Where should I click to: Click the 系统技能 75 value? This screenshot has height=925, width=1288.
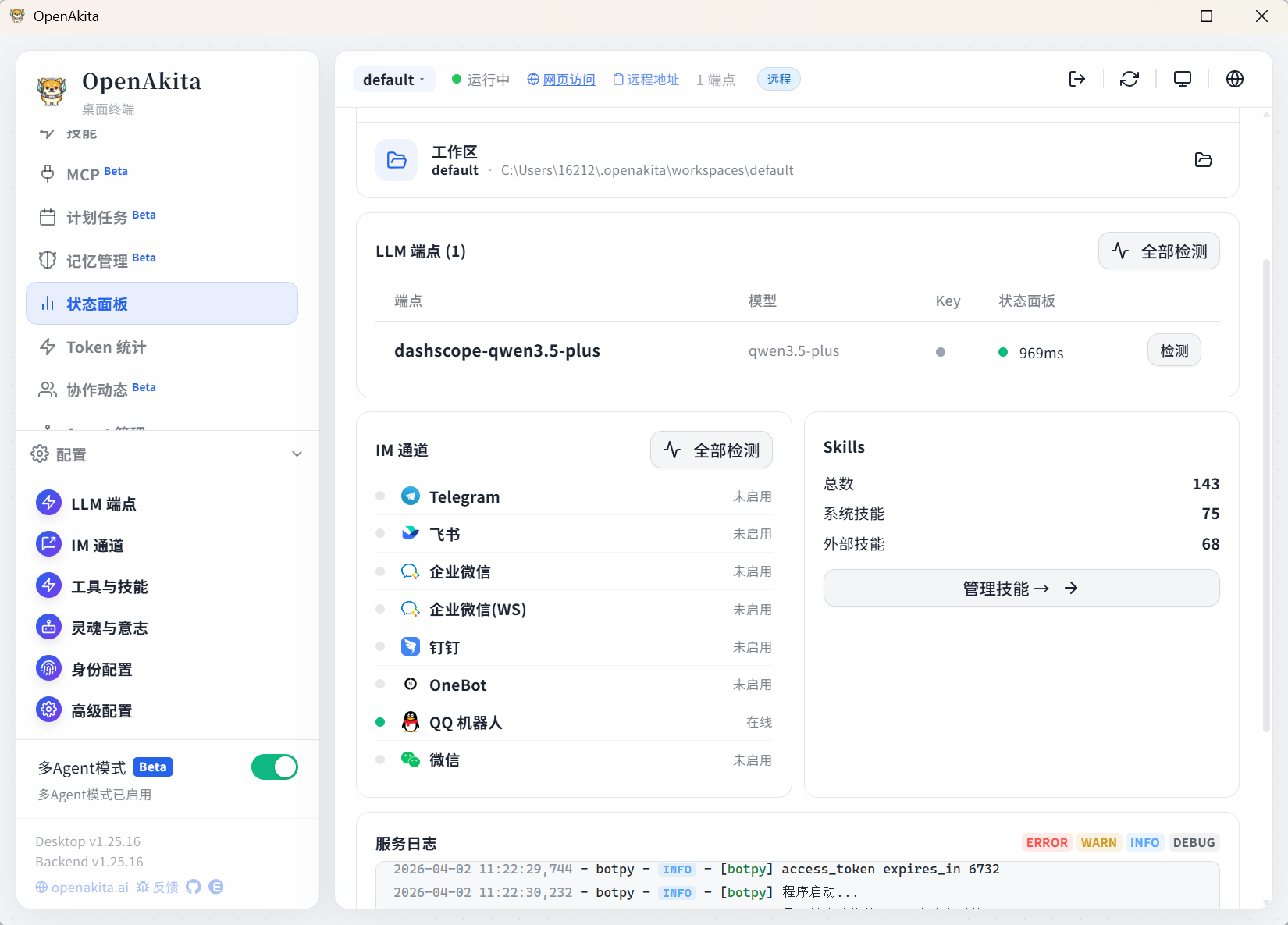pyautogui.click(x=1211, y=514)
